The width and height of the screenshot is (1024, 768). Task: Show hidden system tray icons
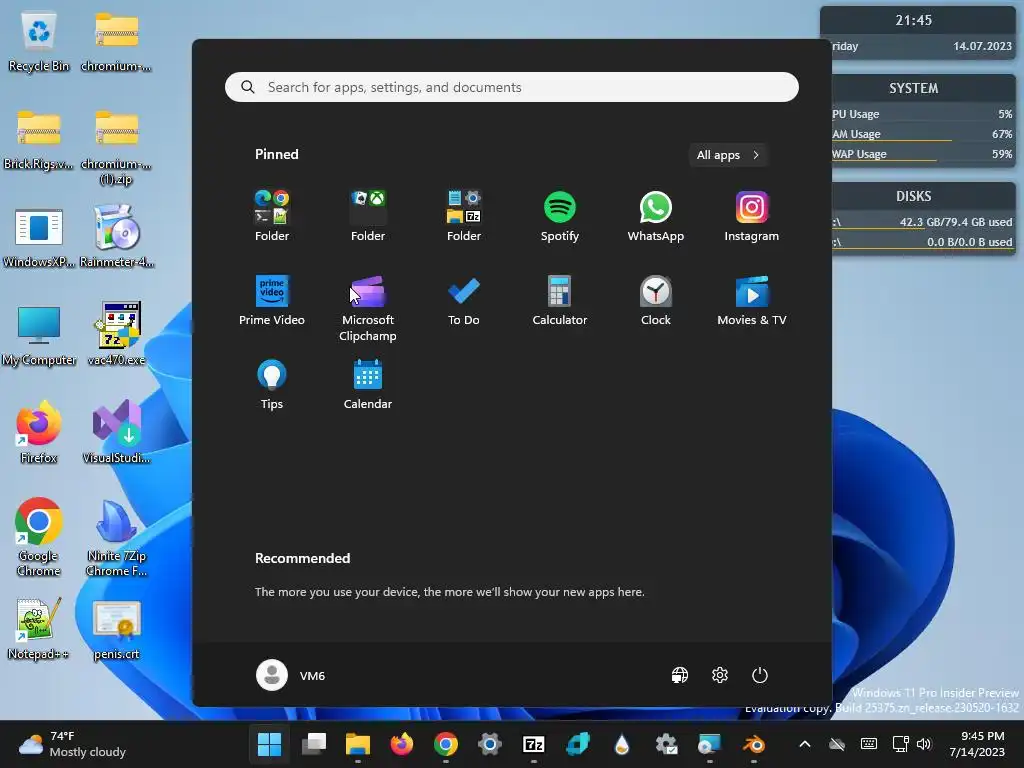tap(805, 744)
